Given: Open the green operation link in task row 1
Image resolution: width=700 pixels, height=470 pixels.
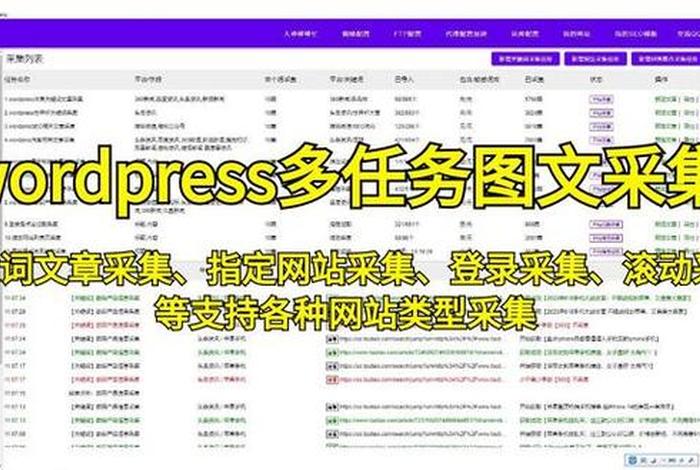Looking at the screenshot, I should coord(666,99).
